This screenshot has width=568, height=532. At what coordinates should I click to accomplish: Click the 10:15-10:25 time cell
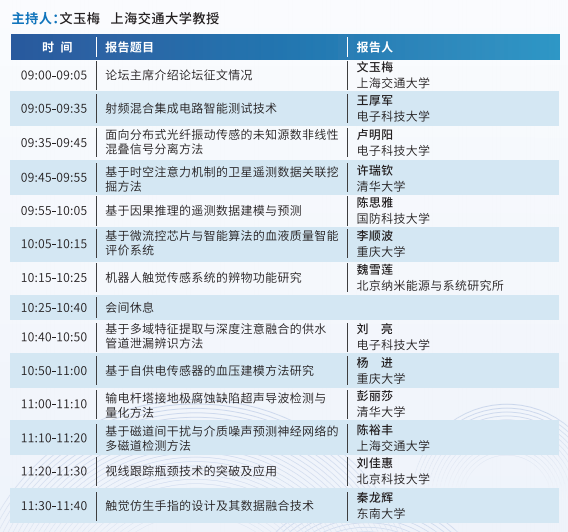click(x=54, y=278)
